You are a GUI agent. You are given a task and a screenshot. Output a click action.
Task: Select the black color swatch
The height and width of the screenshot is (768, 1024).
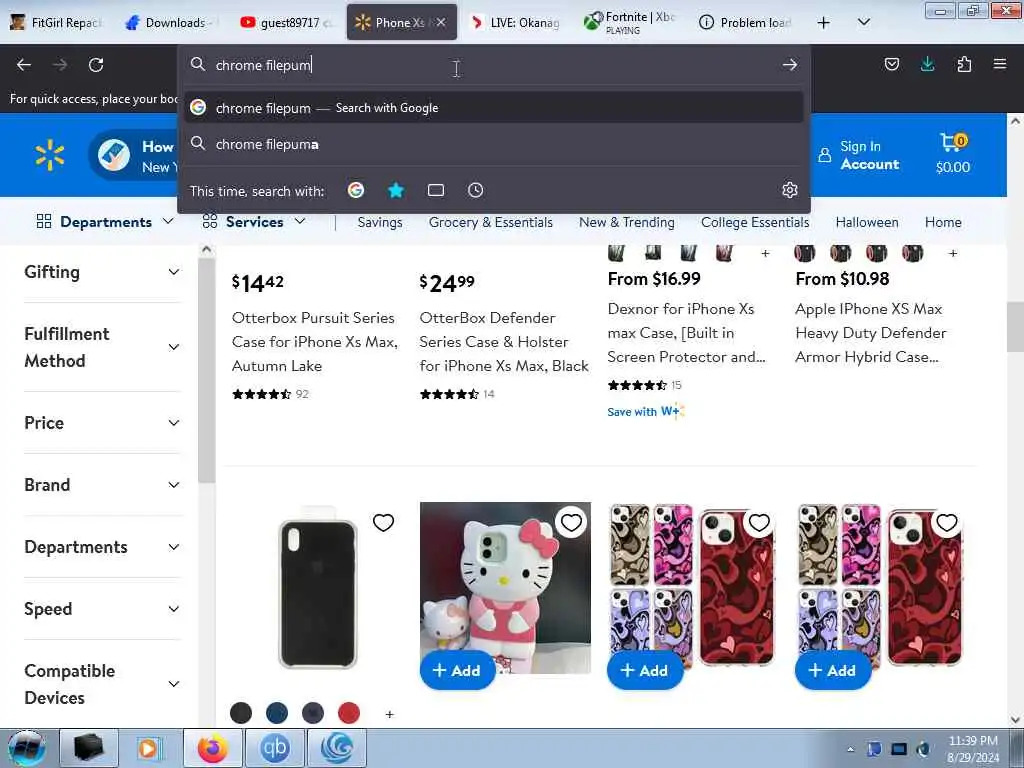(241, 713)
